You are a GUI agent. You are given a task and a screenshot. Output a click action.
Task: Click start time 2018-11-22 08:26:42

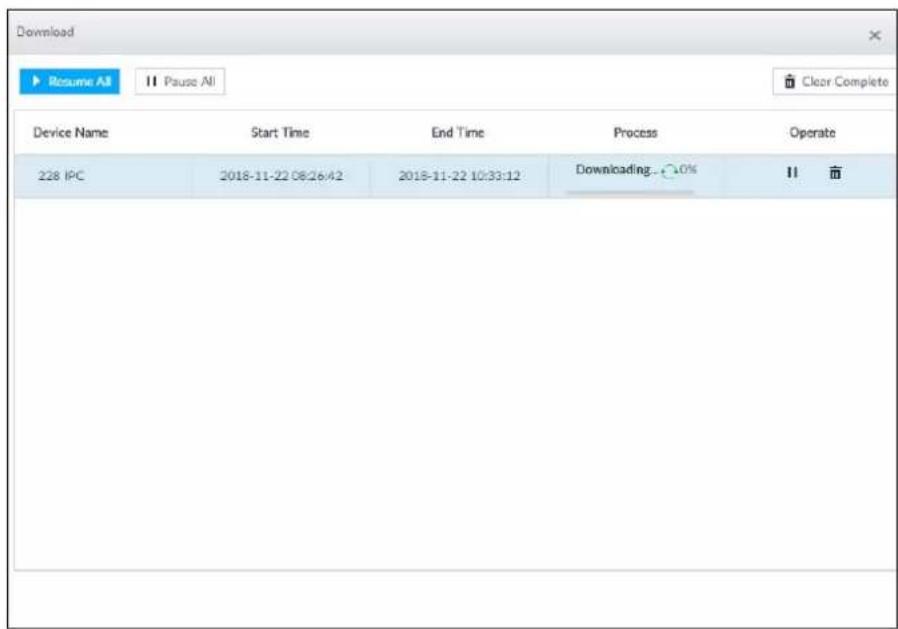click(281, 176)
